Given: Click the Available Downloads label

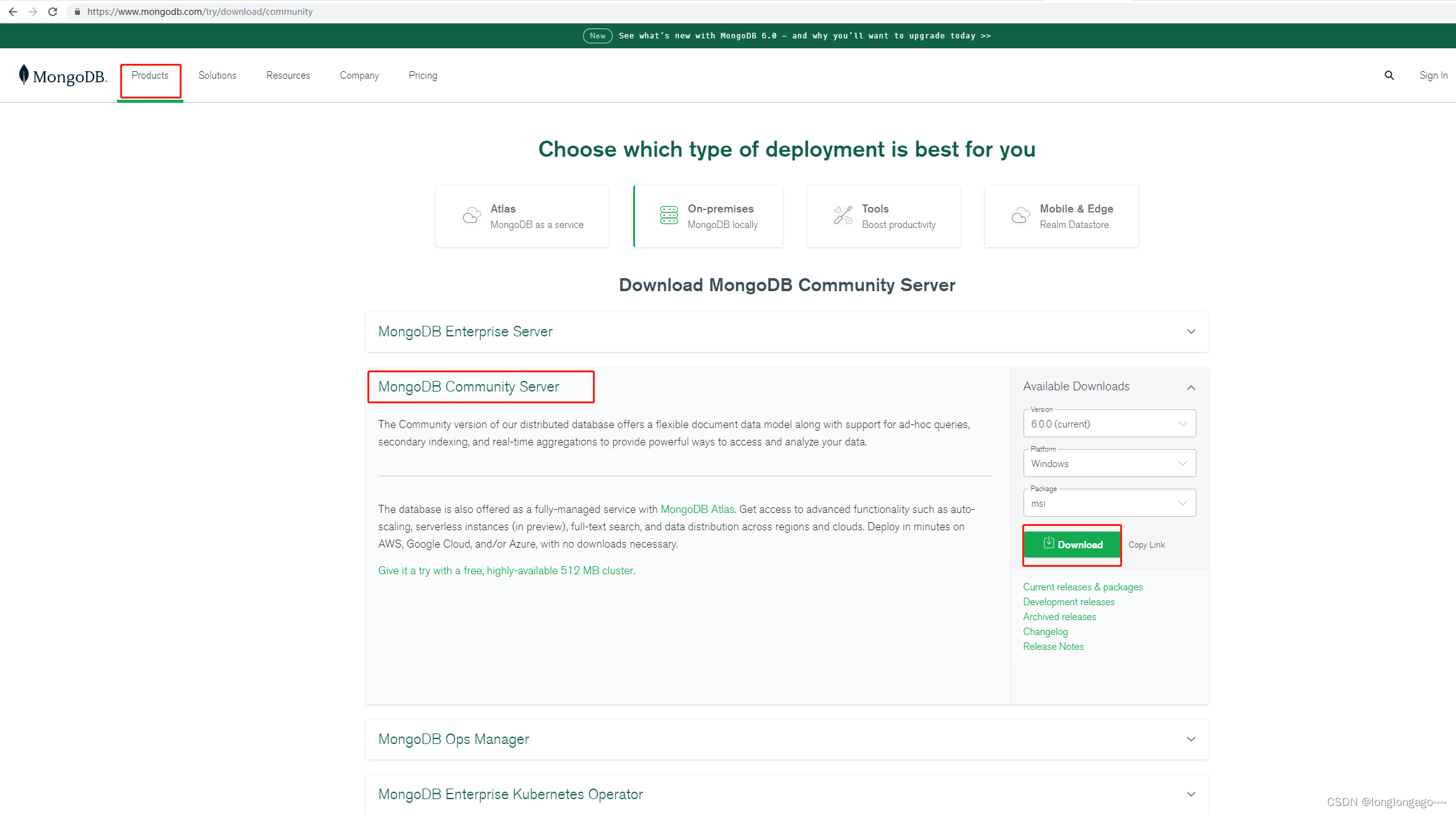Looking at the screenshot, I should (1076, 386).
